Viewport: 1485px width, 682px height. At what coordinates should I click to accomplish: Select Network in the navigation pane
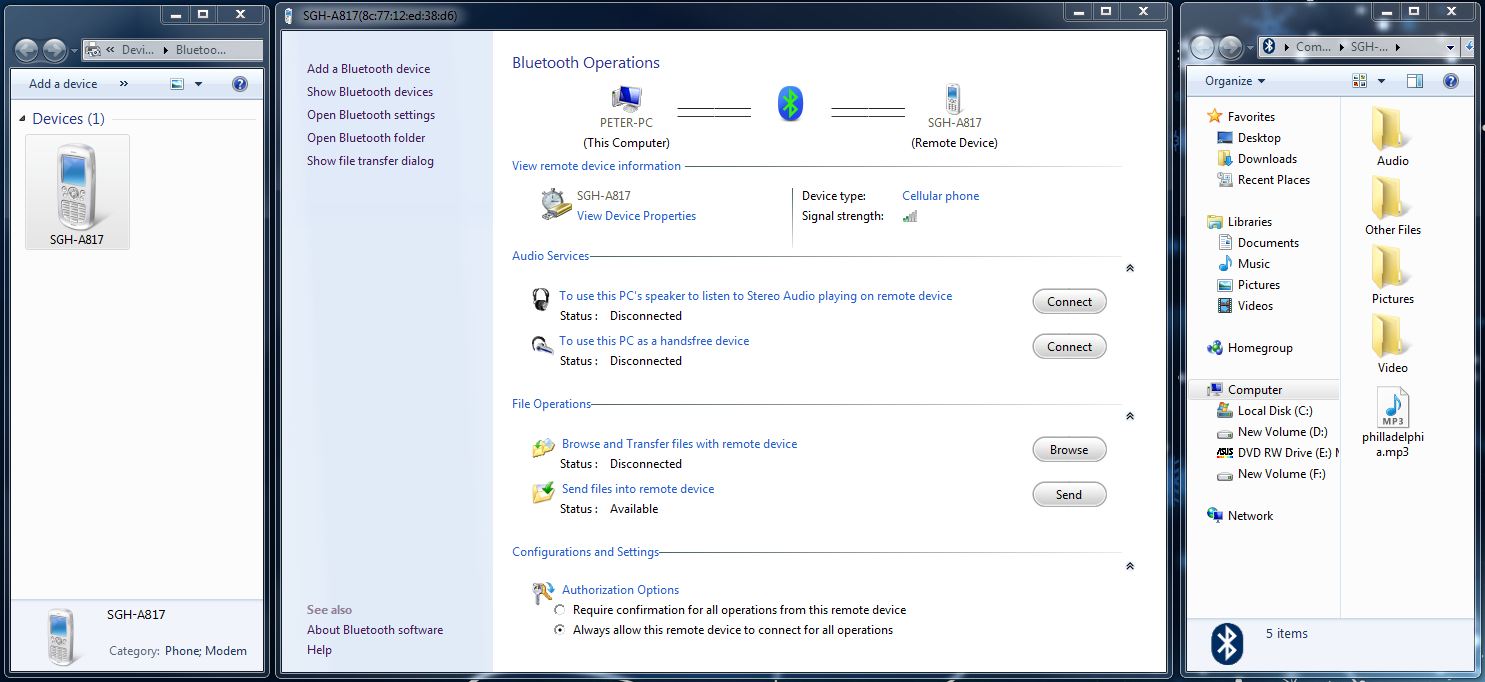[1240, 516]
